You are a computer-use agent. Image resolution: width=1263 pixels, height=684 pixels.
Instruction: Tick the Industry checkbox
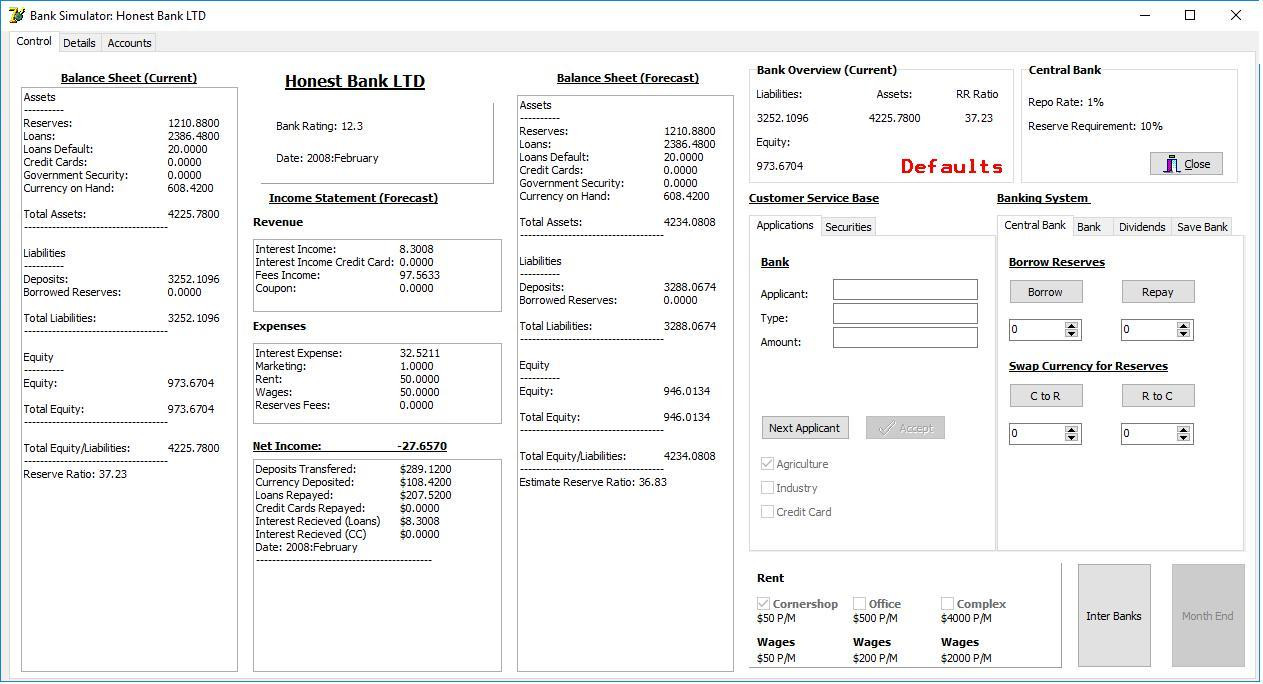[x=767, y=488]
